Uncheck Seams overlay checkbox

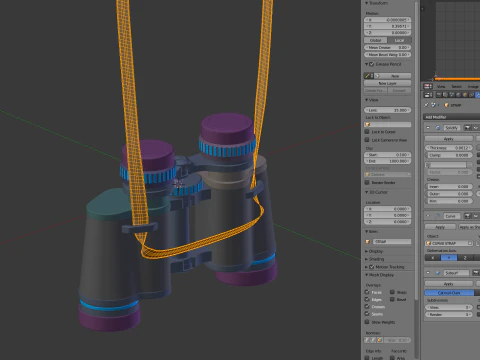point(367,314)
